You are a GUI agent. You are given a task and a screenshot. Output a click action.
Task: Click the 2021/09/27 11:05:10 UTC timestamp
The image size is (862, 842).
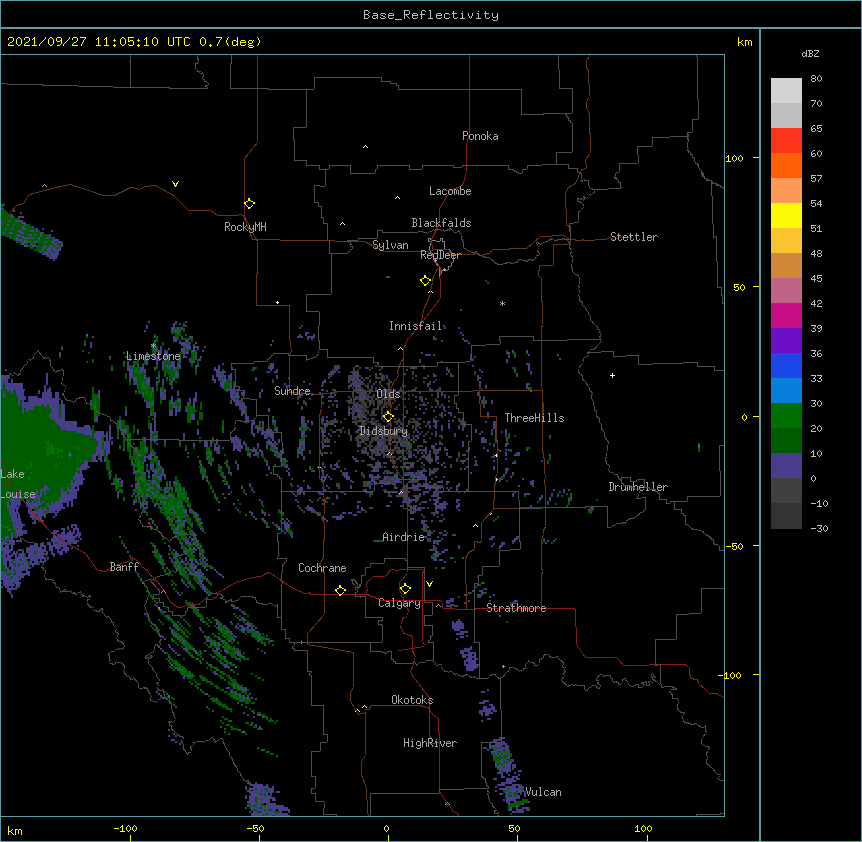click(99, 42)
